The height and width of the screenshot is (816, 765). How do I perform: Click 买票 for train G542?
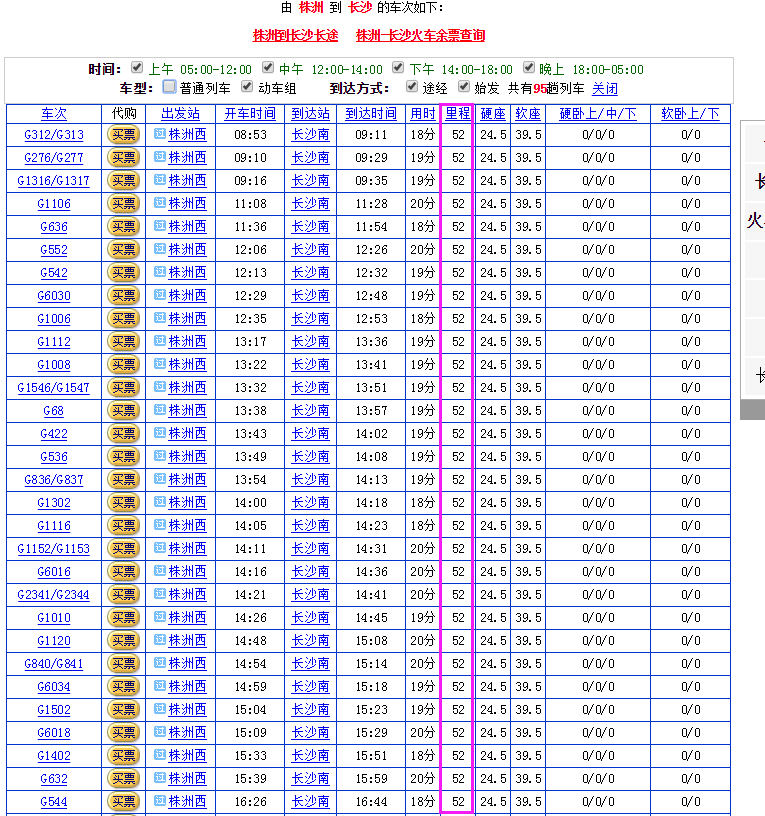(x=123, y=272)
